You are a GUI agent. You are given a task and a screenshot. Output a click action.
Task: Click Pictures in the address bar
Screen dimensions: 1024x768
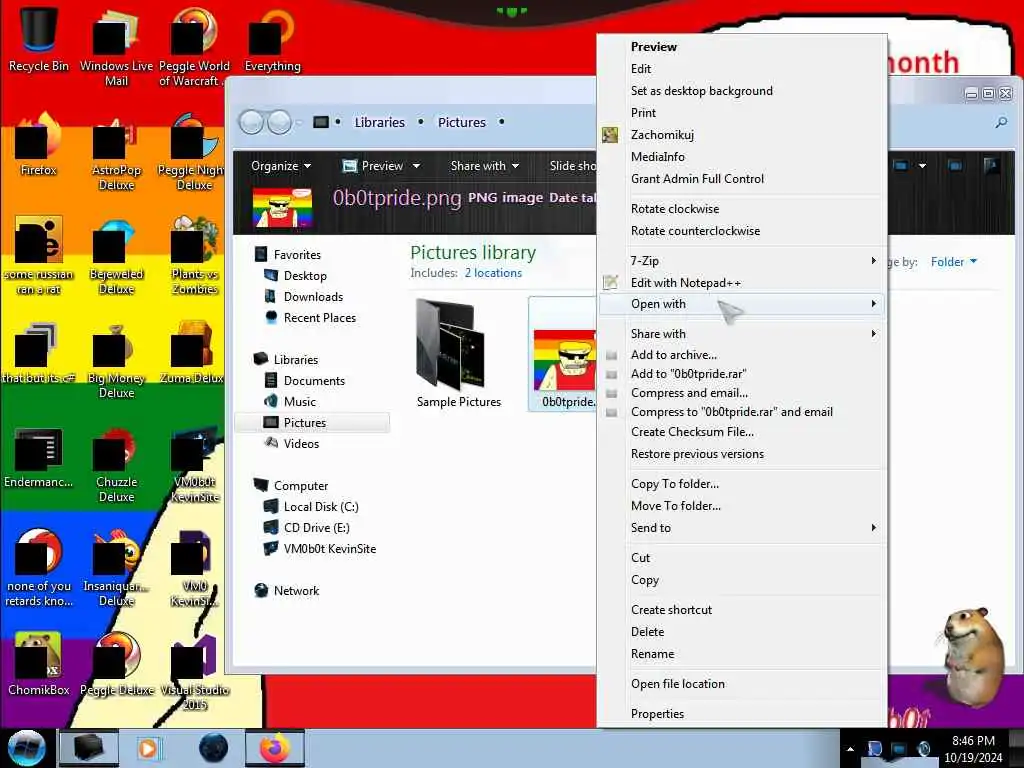click(462, 122)
